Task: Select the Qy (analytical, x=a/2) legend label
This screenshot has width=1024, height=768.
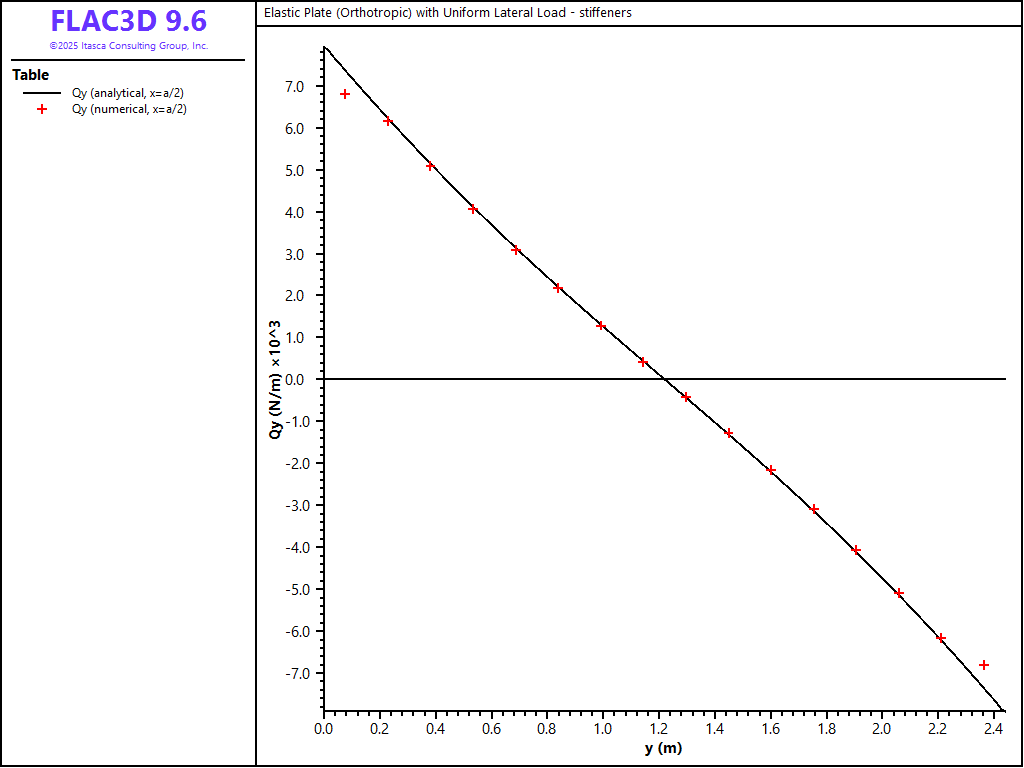Action: (x=128, y=93)
